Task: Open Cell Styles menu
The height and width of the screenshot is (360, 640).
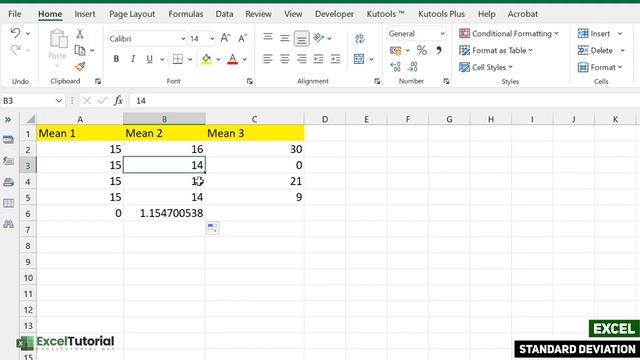Action: tap(486, 67)
